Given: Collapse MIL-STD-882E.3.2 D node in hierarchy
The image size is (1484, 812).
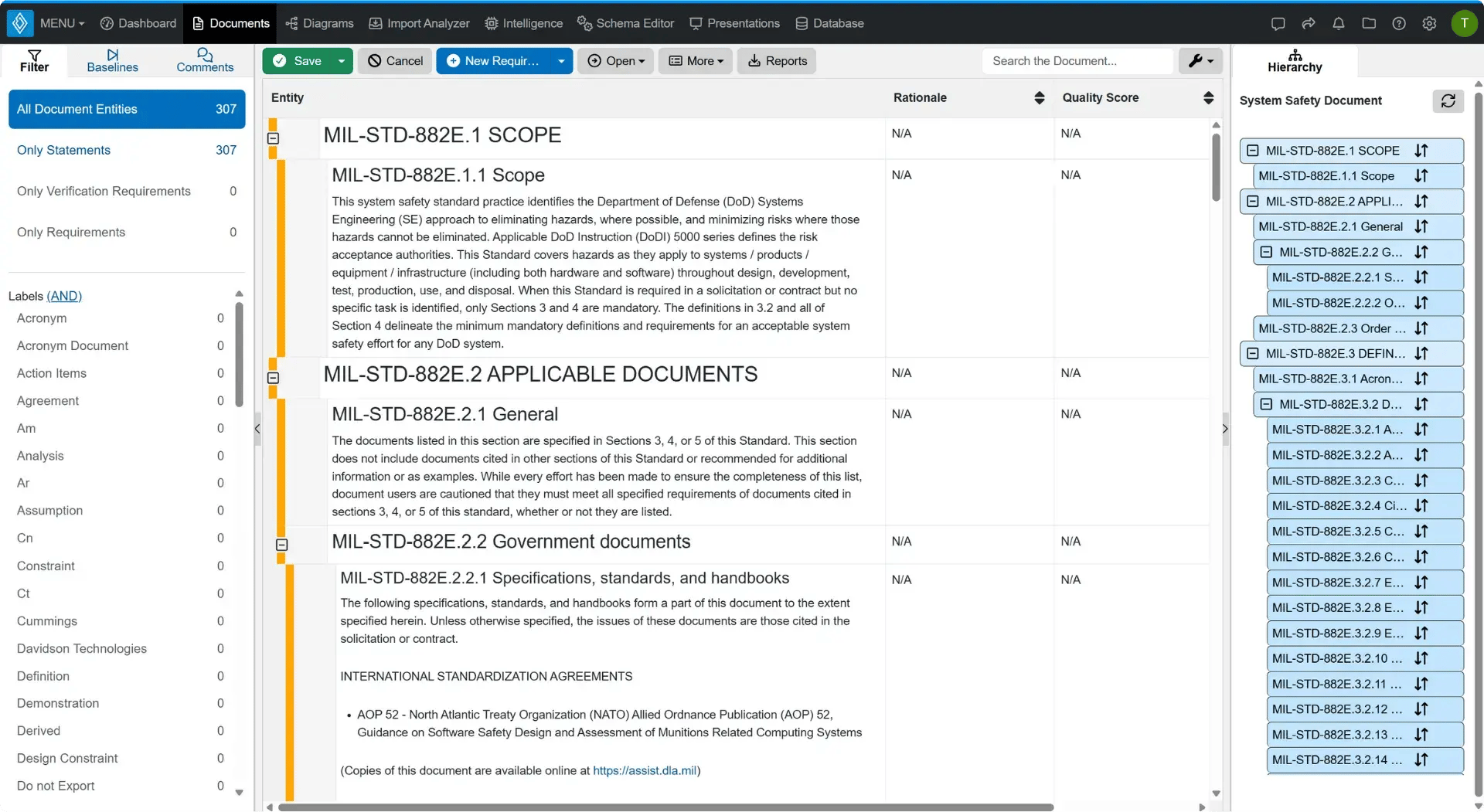Looking at the screenshot, I should coord(1266,404).
